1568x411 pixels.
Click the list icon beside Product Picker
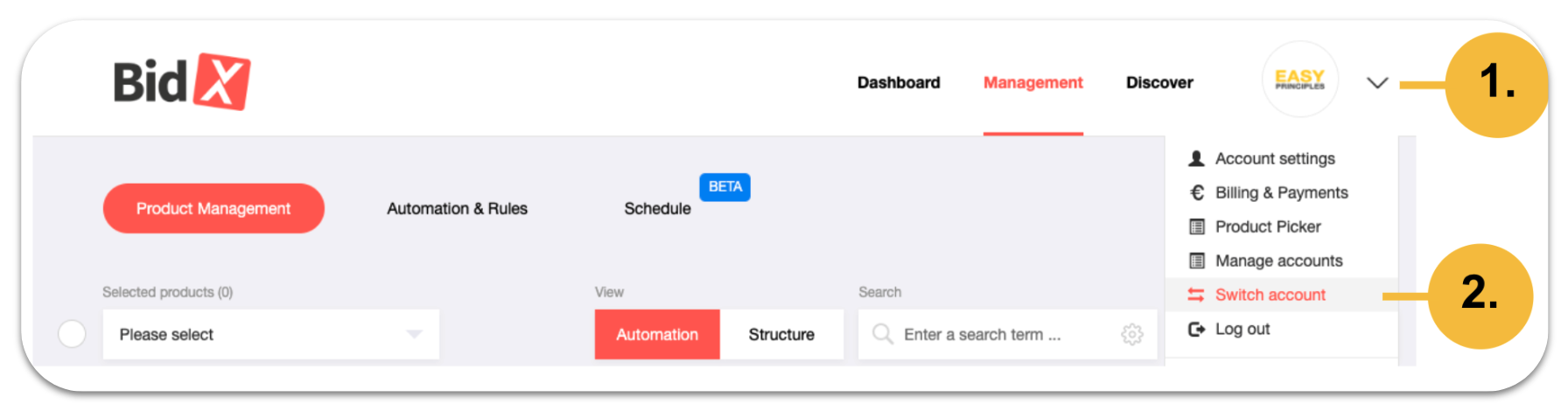point(1196,226)
